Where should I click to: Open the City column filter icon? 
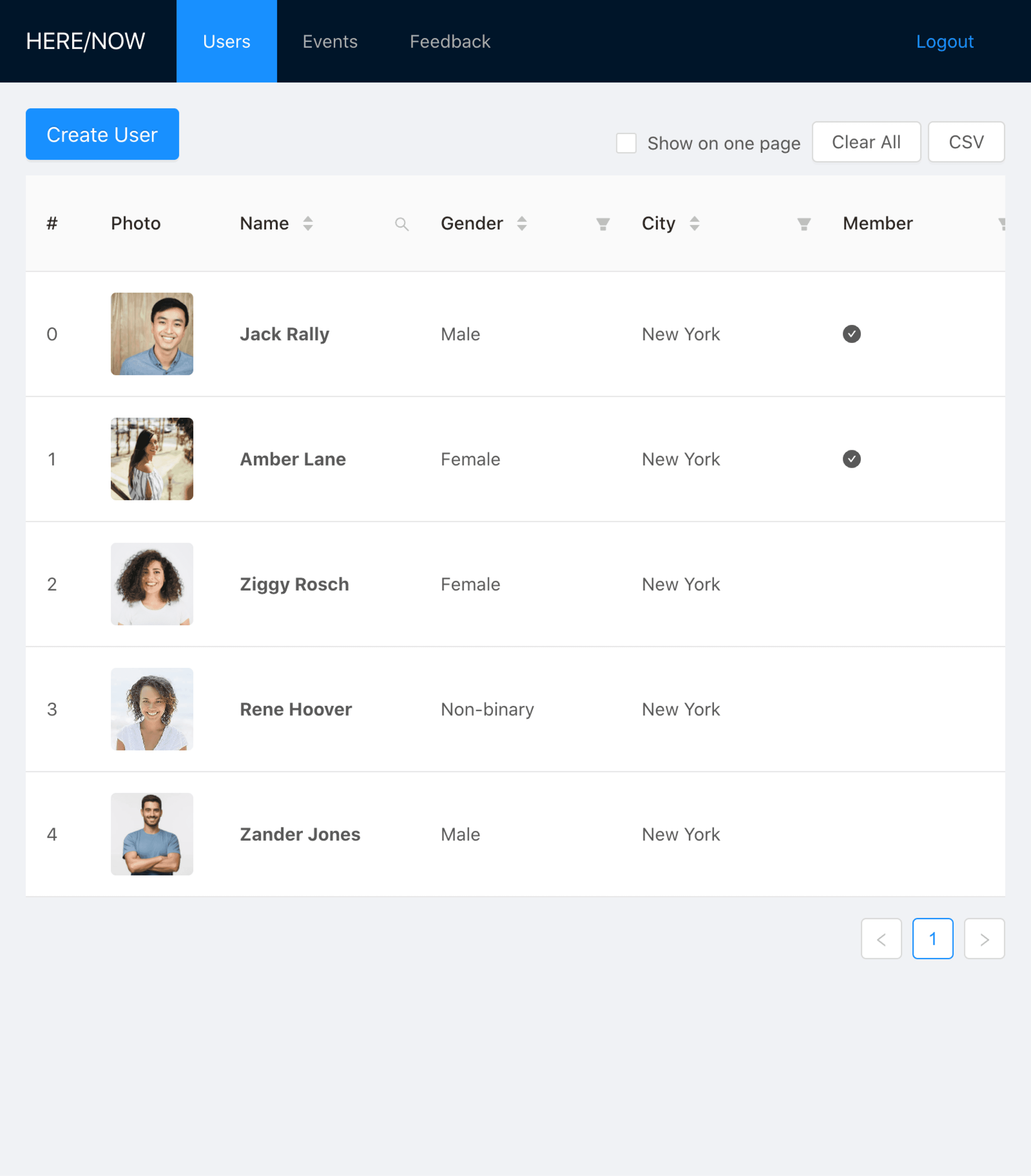tap(803, 224)
